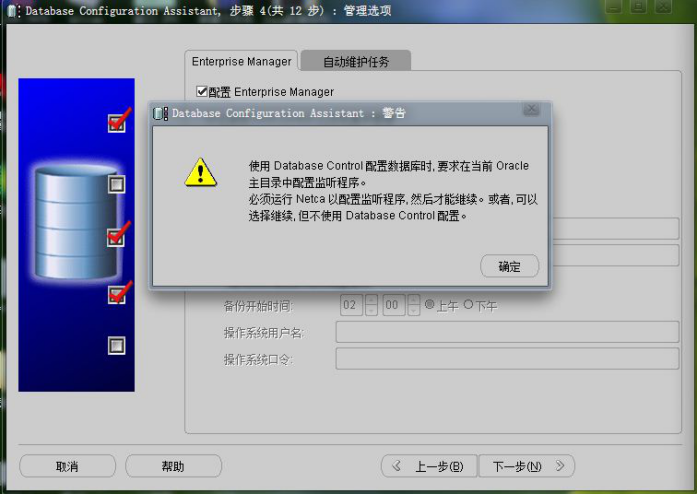Click the red-checked step box below the cylinder

coord(117,295)
